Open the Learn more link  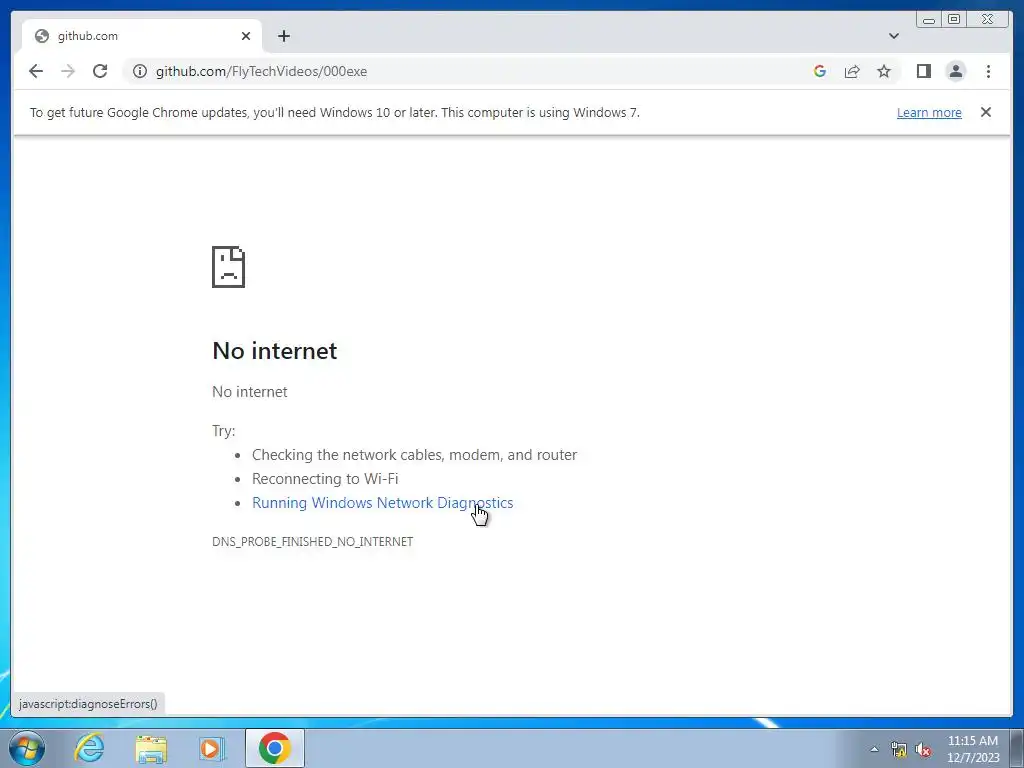click(x=929, y=112)
